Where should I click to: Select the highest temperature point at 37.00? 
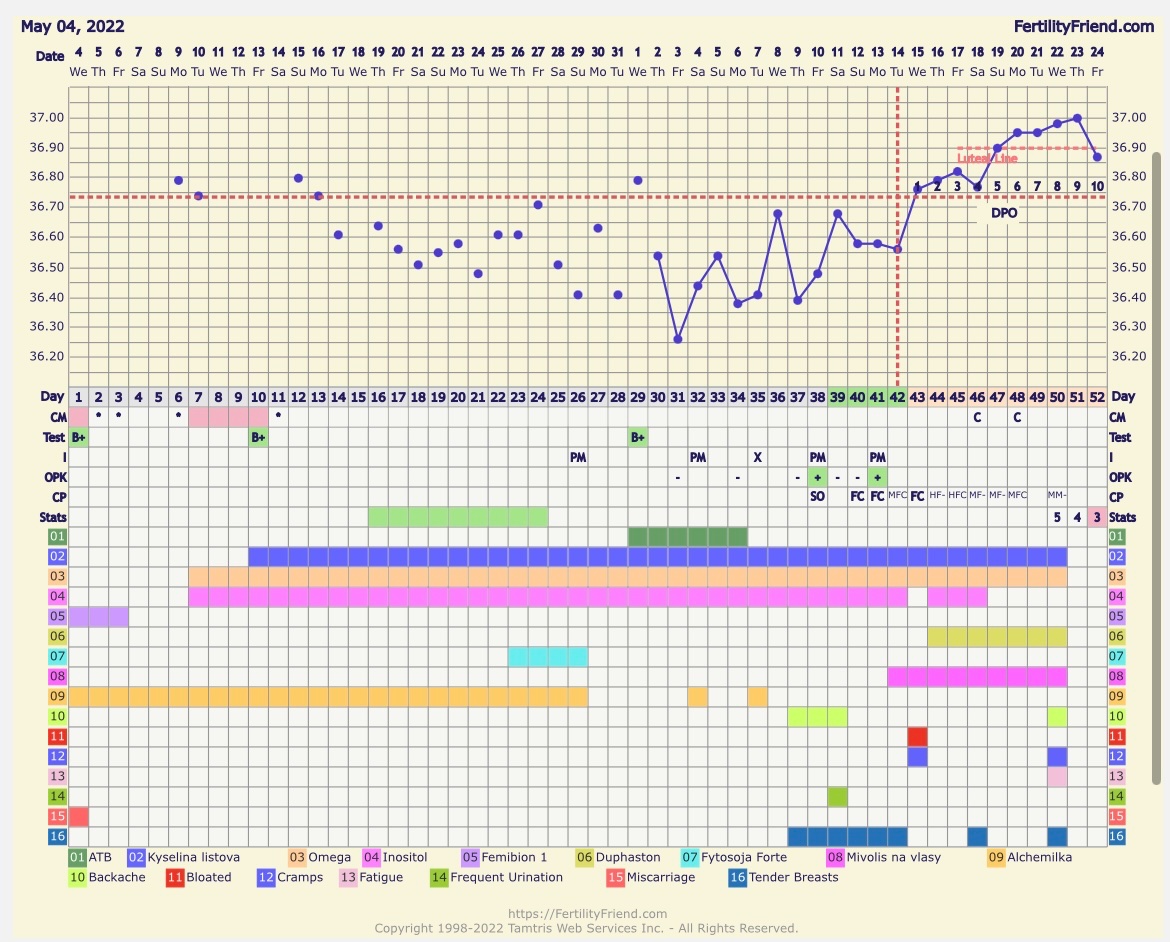click(x=1077, y=118)
